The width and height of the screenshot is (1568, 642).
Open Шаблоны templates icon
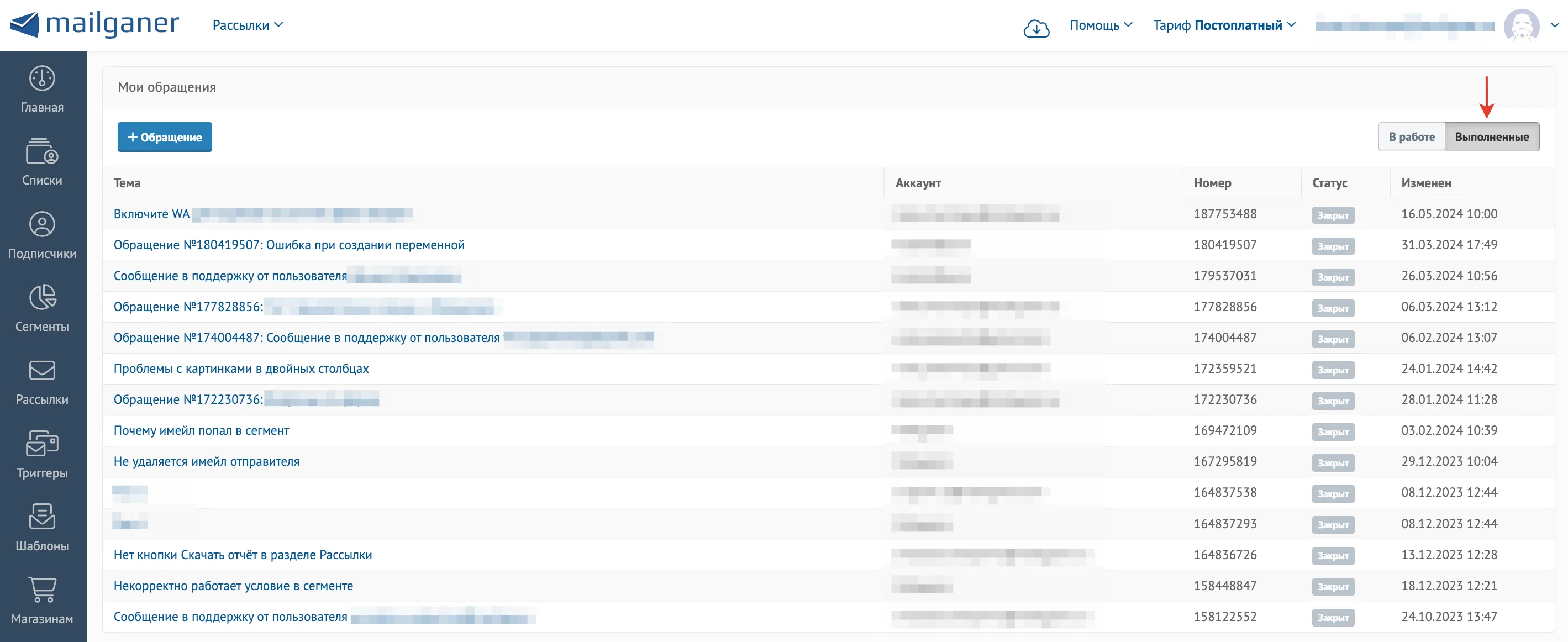[42, 517]
